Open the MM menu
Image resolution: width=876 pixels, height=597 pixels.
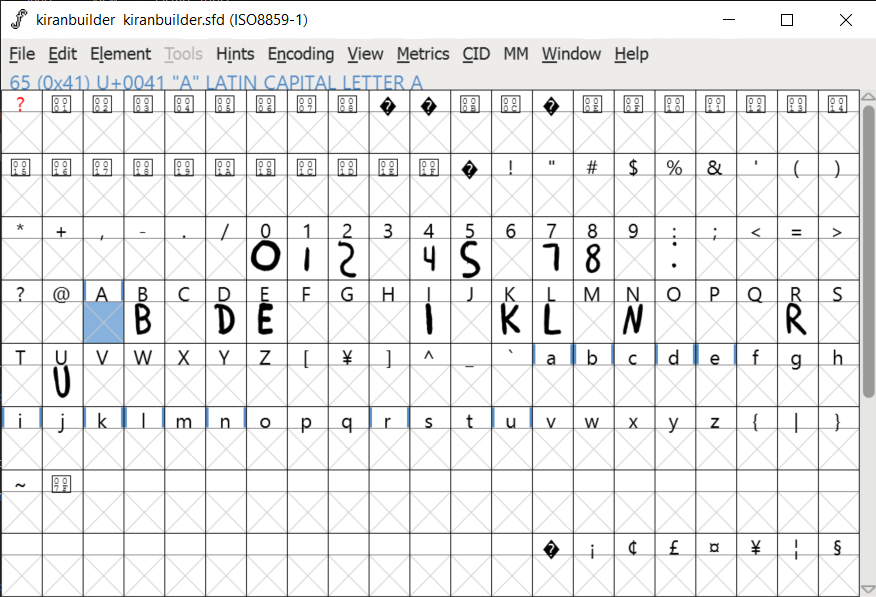pyautogui.click(x=516, y=54)
